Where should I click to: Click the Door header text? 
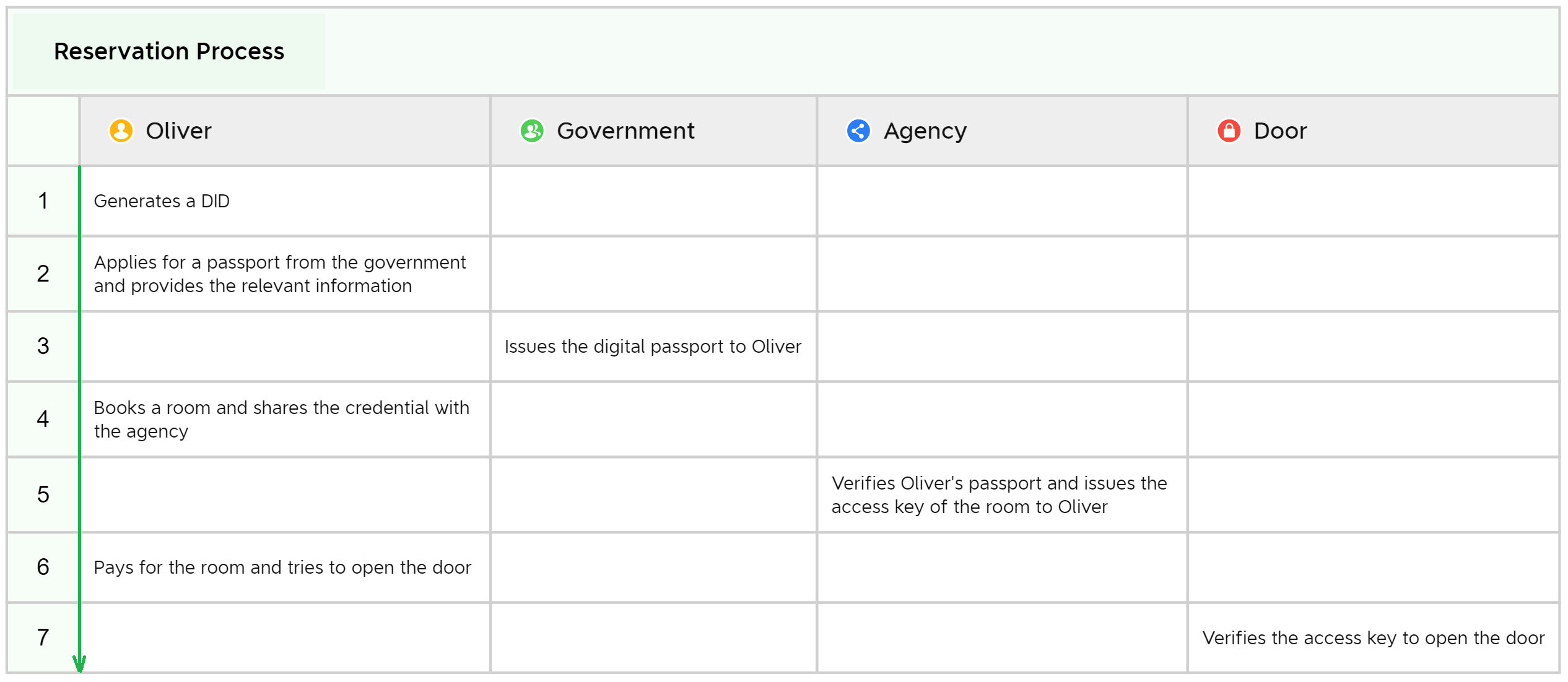pos(1280,131)
